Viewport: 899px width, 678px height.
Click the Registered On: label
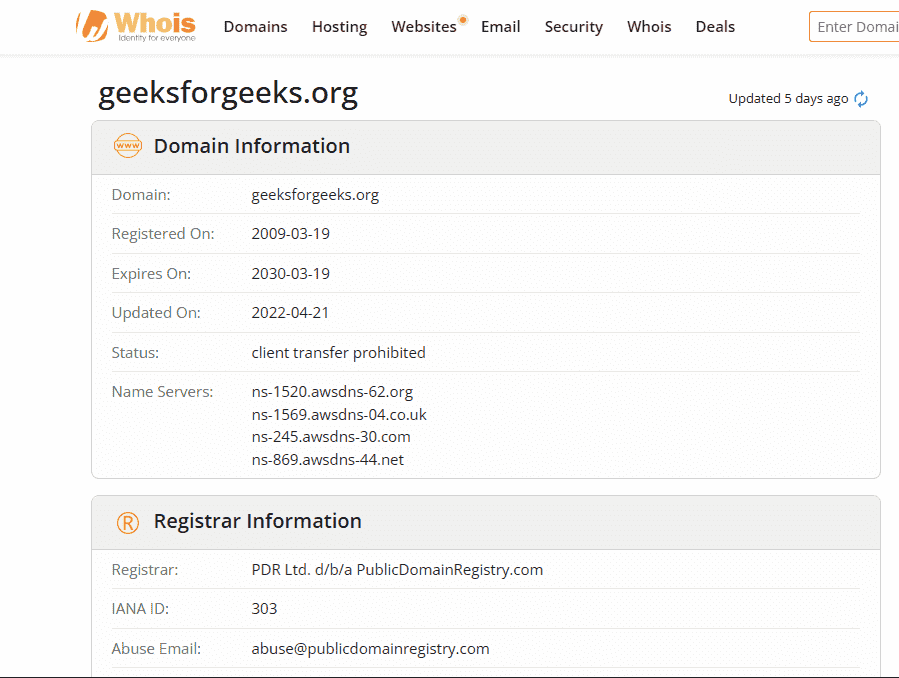click(x=163, y=234)
